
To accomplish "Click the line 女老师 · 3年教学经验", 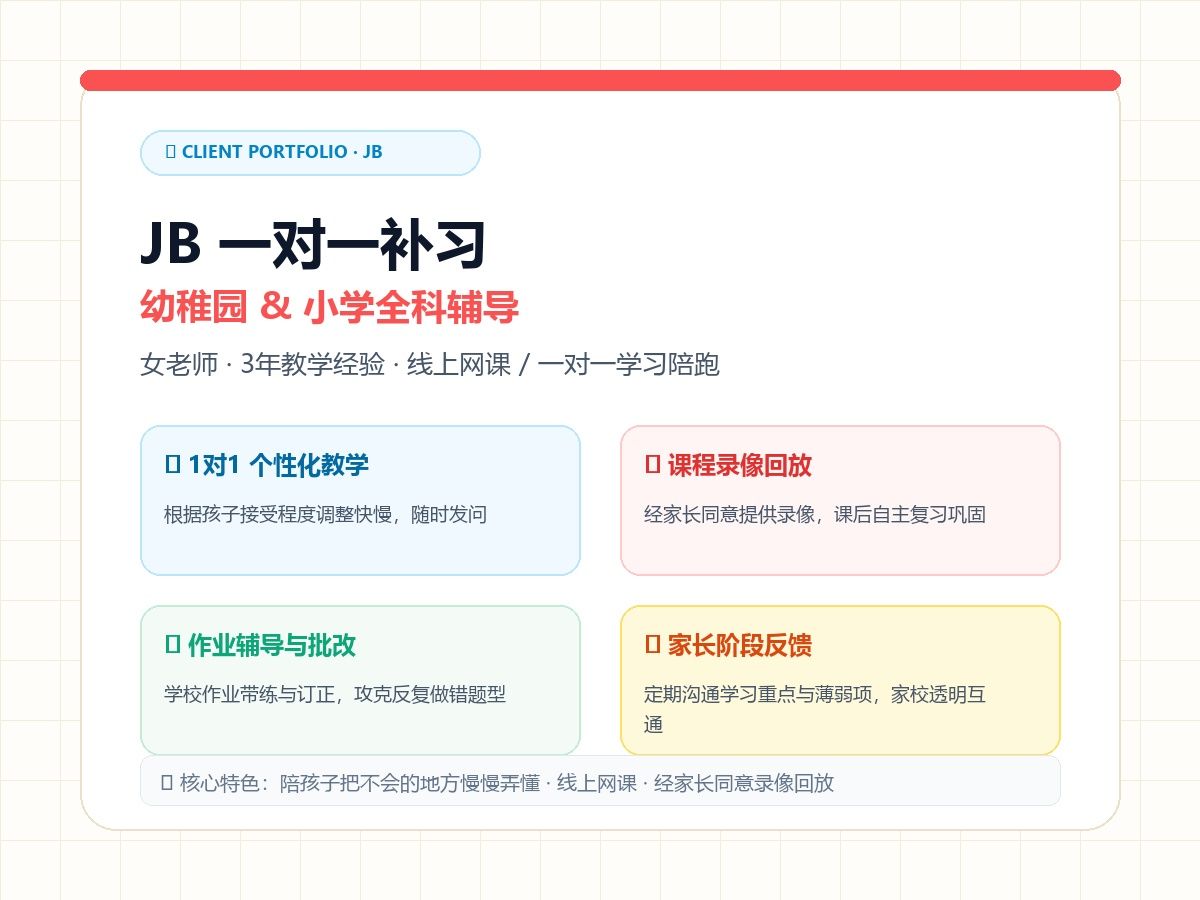I will pos(262,365).
